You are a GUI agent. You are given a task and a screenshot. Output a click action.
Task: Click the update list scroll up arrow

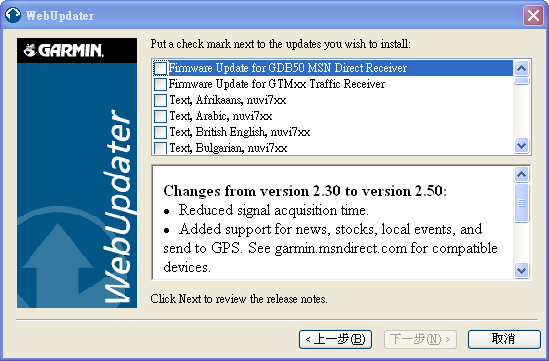[x=522, y=68]
